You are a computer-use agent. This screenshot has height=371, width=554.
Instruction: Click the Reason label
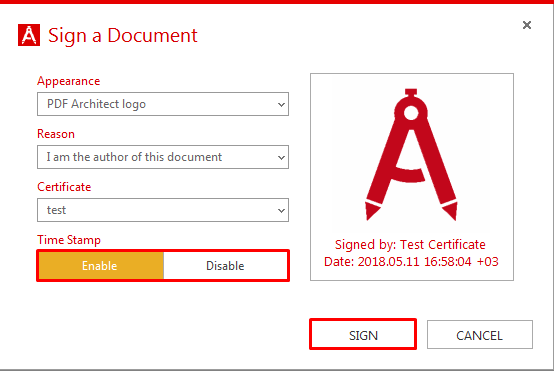[x=56, y=134]
